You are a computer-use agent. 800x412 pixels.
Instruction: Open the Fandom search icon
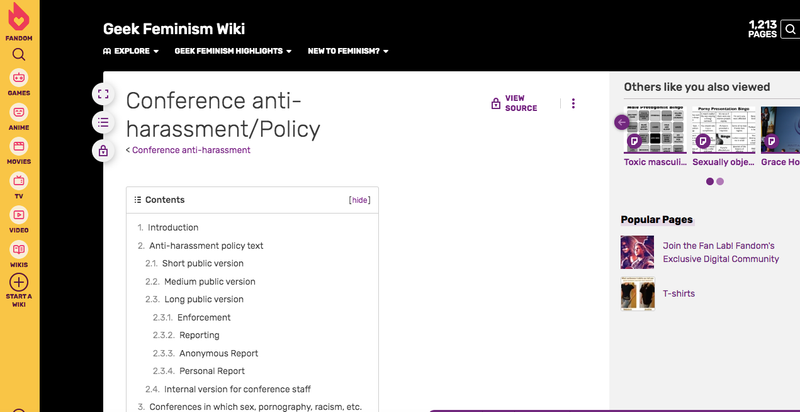pyautogui.click(x=19, y=54)
